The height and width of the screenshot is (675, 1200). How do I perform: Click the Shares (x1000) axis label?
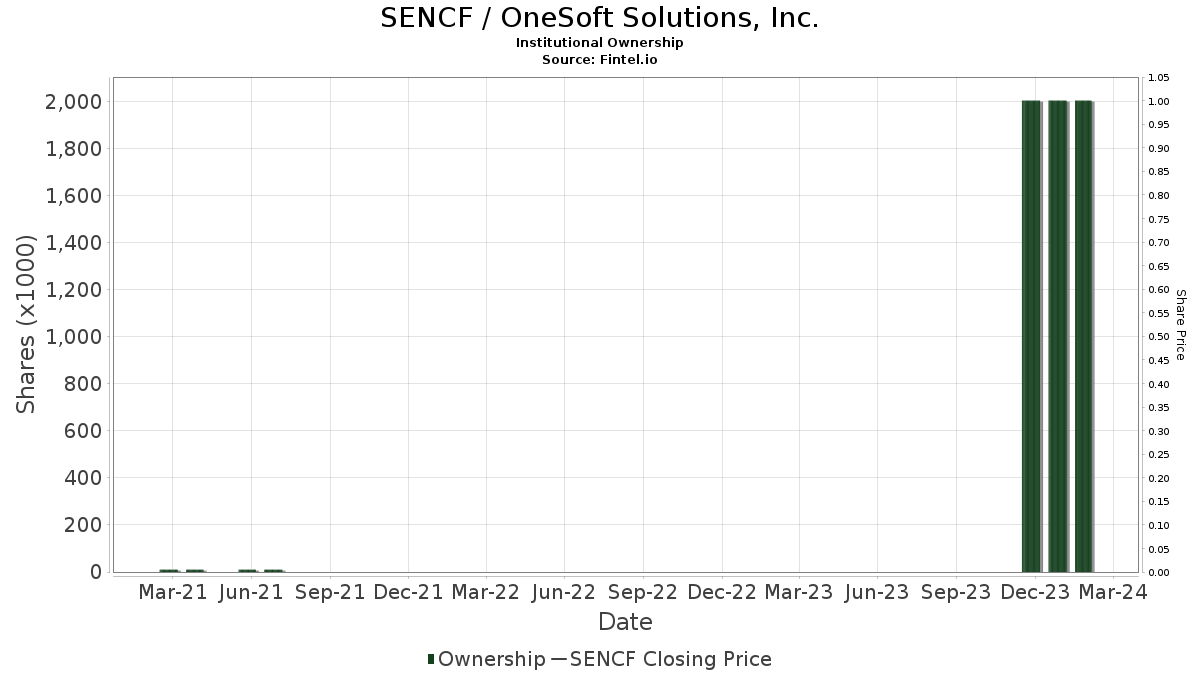coord(27,324)
